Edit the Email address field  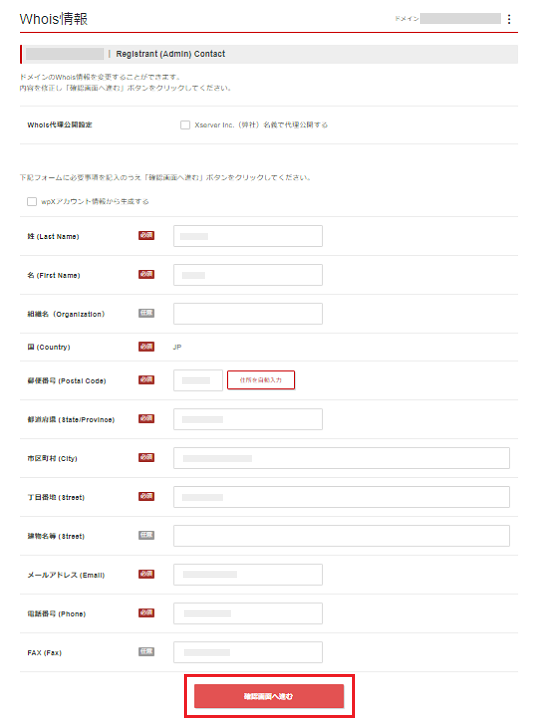coord(248,574)
